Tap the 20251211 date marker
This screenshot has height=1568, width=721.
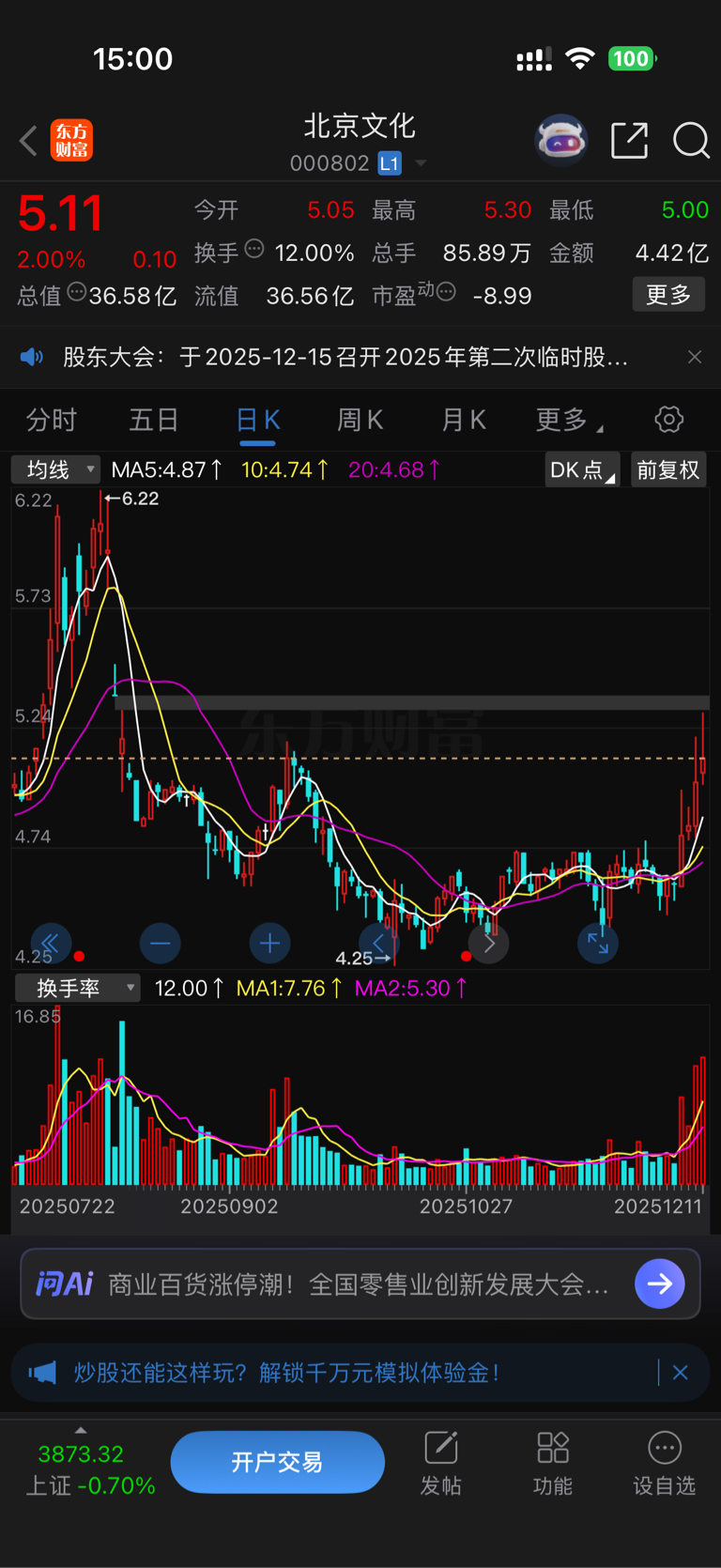click(x=658, y=1207)
